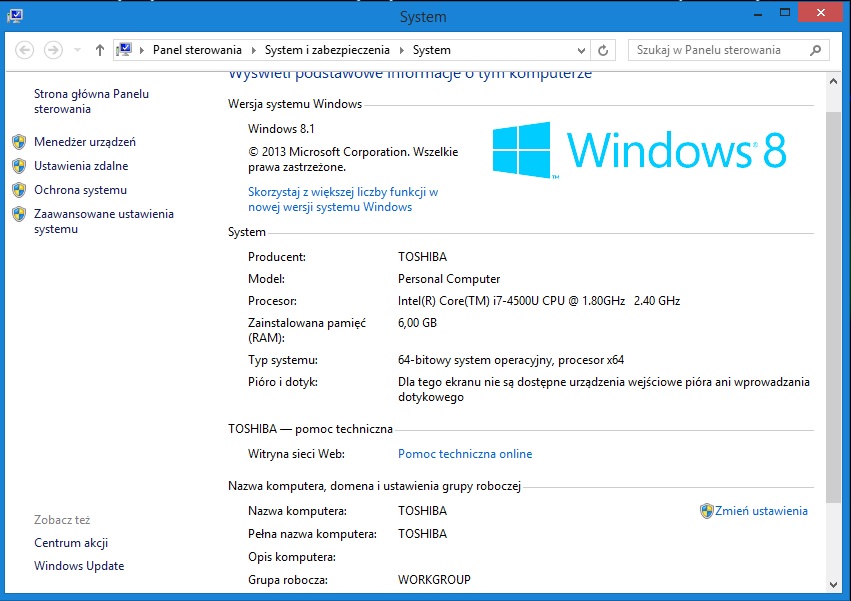The width and height of the screenshot is (851, 601).
Task: Click the Producent value TOSHIBA
Action: [422, 257]
